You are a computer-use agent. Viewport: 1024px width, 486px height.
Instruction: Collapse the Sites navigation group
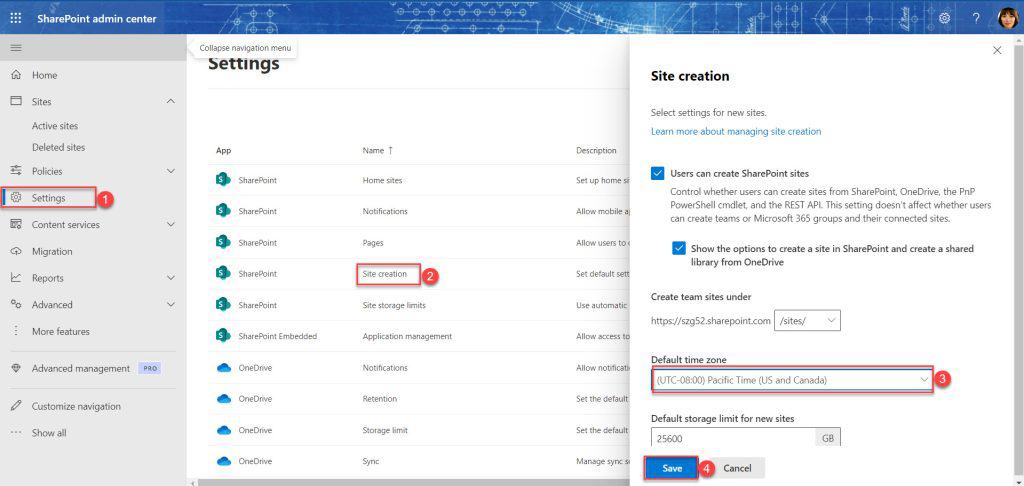(x=170, y=102)
